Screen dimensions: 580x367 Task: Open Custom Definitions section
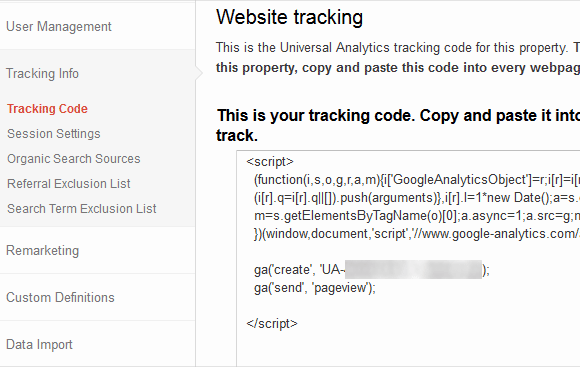[60, 297]
